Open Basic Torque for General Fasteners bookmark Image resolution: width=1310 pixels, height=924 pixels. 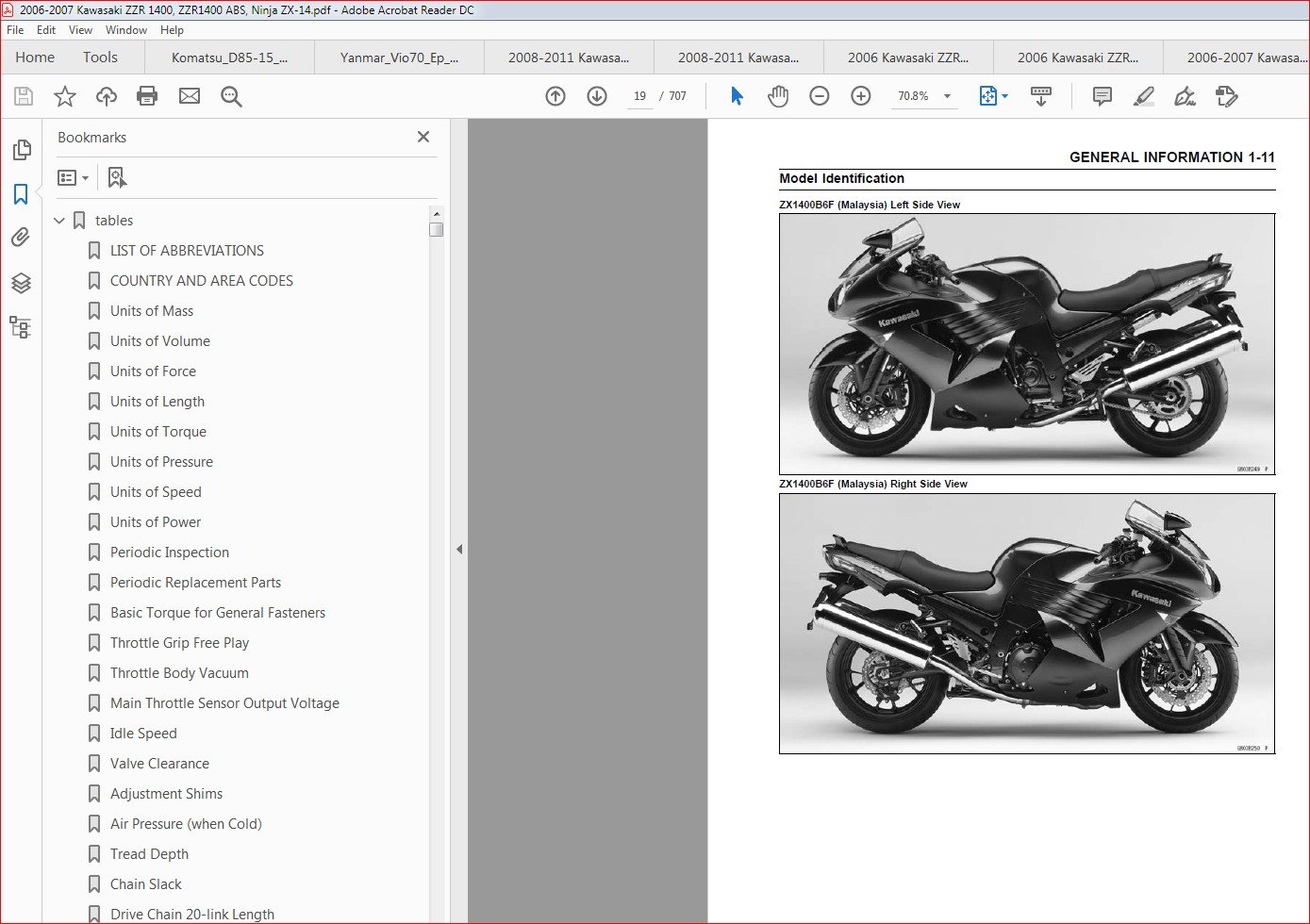click(x=218, y=613)
